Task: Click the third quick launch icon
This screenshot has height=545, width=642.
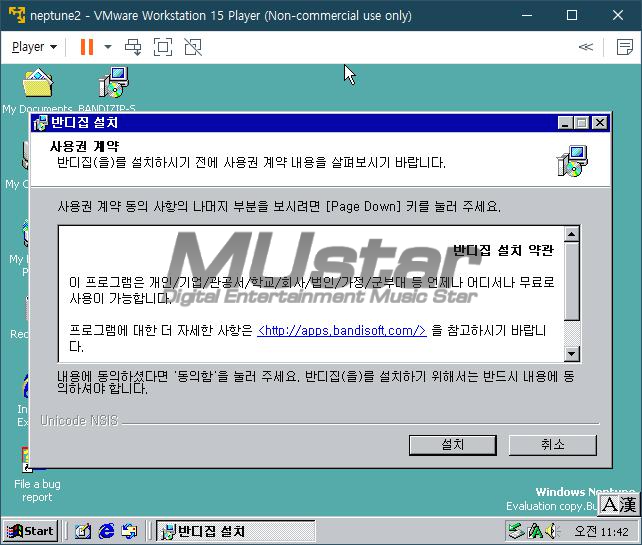Action: tap(130, 531)
